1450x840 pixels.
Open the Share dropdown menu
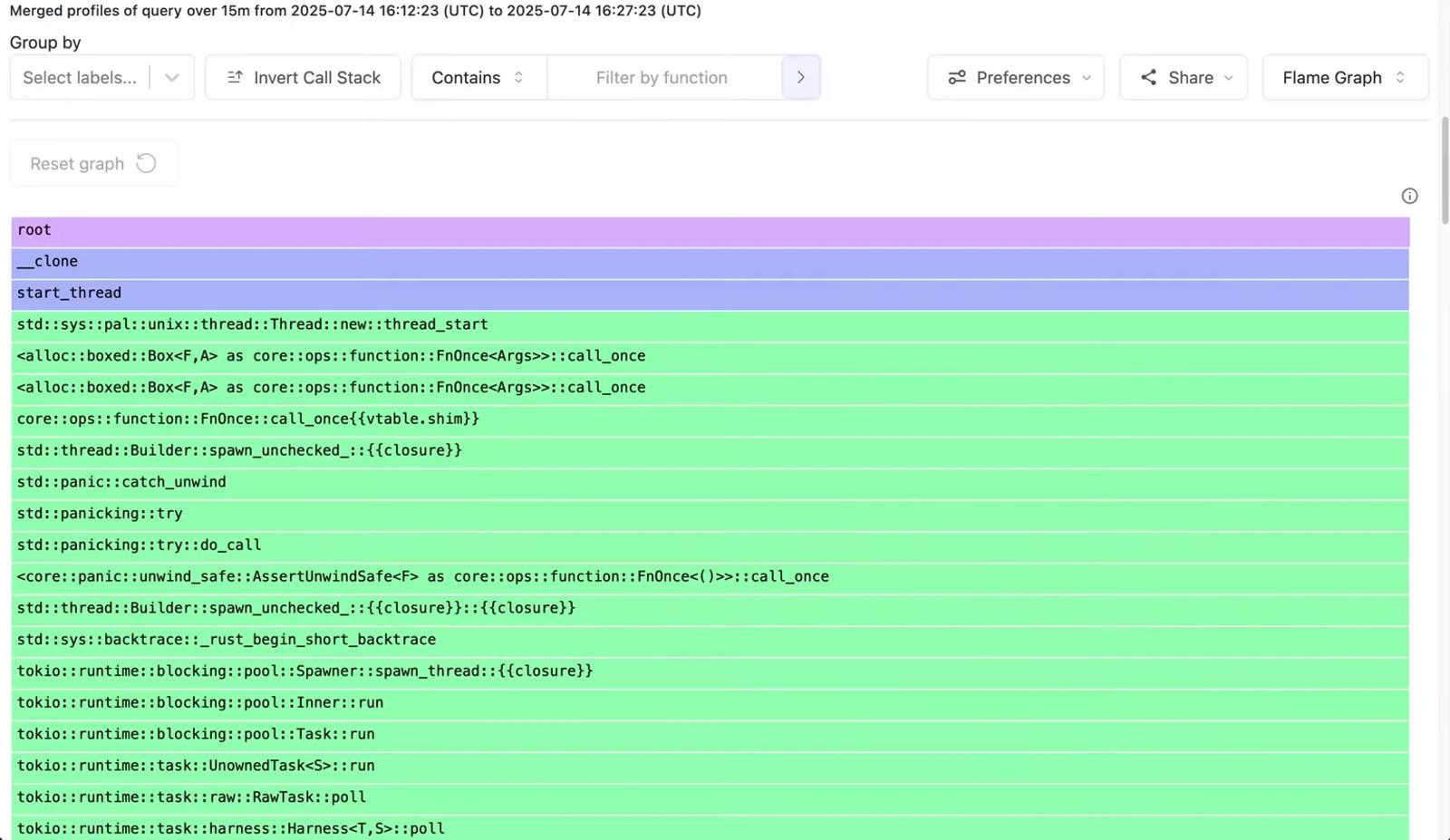tap(1184, 77)
